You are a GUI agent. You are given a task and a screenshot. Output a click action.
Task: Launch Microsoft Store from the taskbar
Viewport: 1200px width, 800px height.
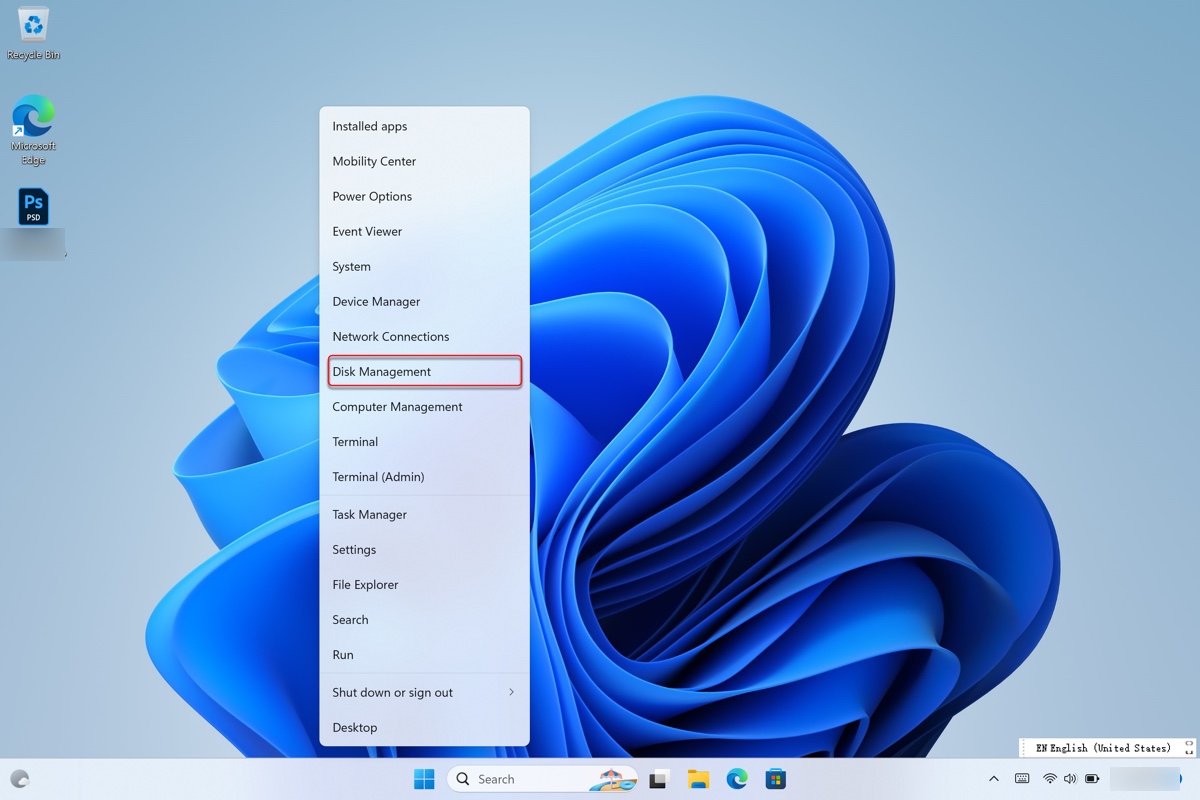[x=775, y=778]
